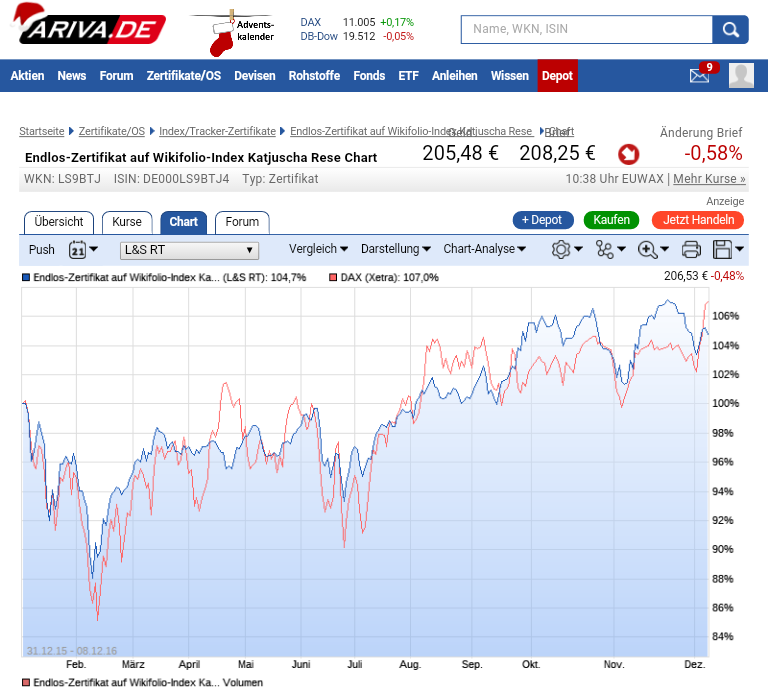This screenshot has width=768, height=691.
Task: Open the chart settings gear icon
Action: click(562, 249)
